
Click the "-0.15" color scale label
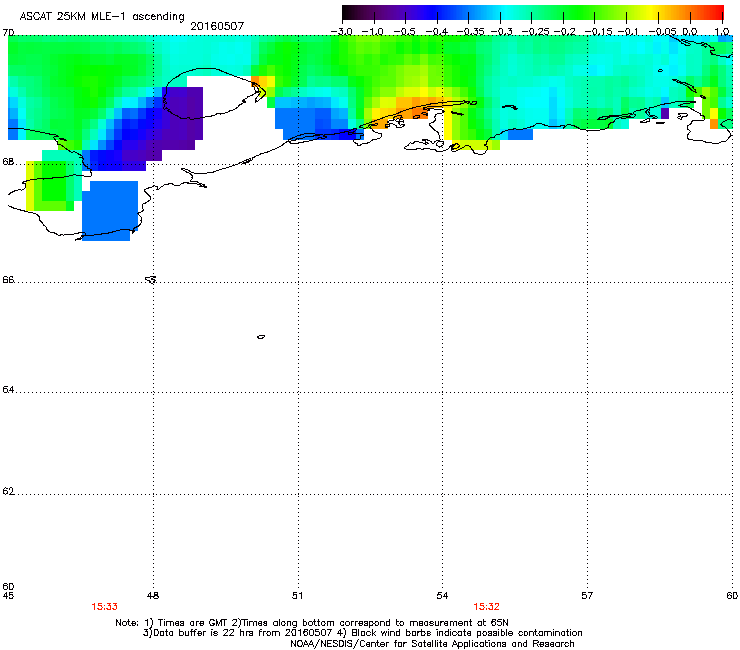point(598,32)
